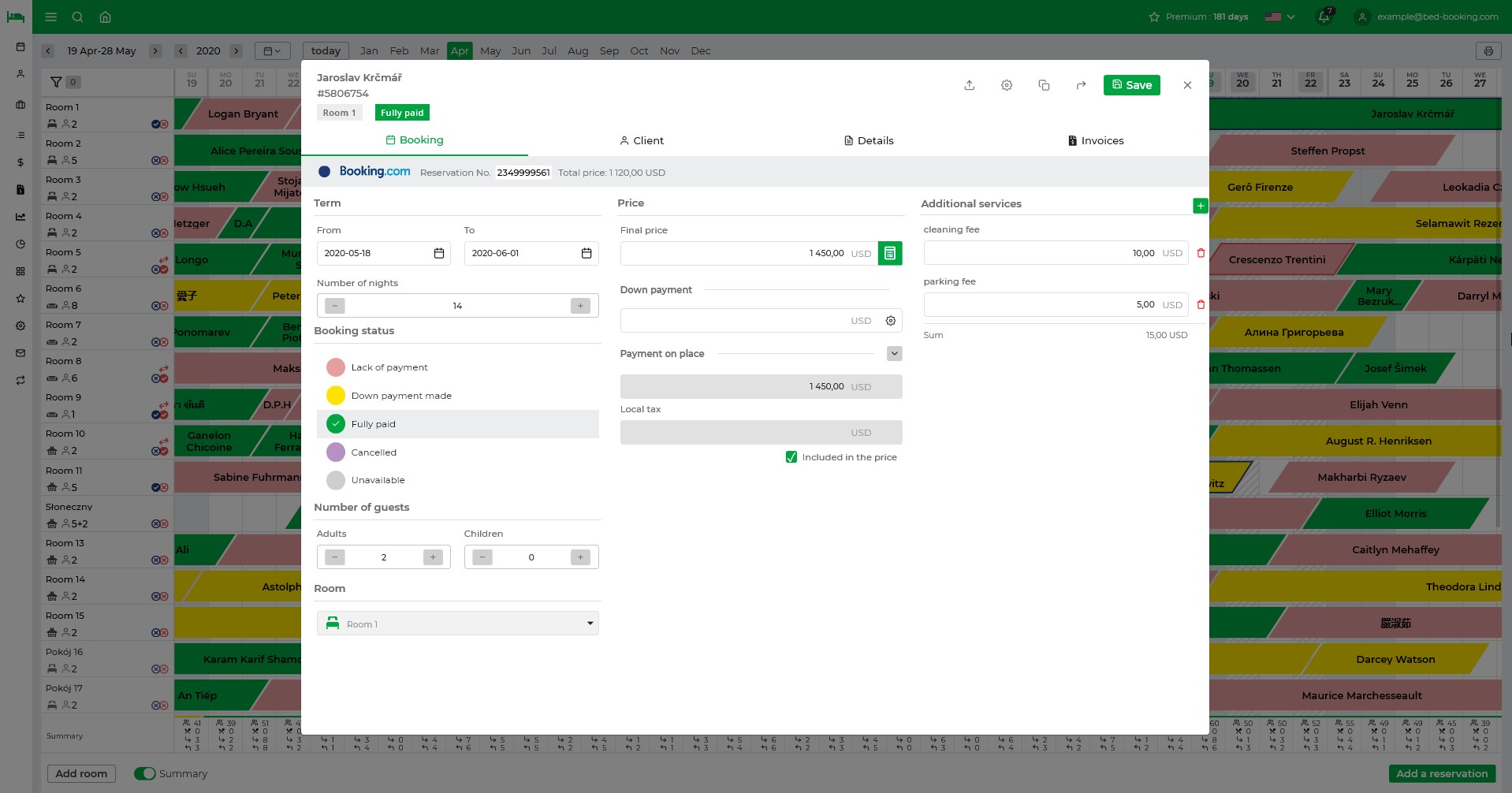
Task: Edit the cleaning fee amount field
Action: click(1056, 253)
